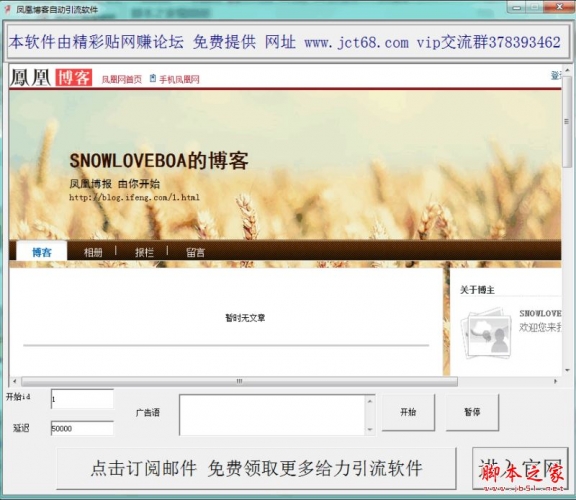Image resolution: width=576 pixels, height=500 pixels.
Task: Open the 凤凰网首页 link
Action: click(122, 79)
